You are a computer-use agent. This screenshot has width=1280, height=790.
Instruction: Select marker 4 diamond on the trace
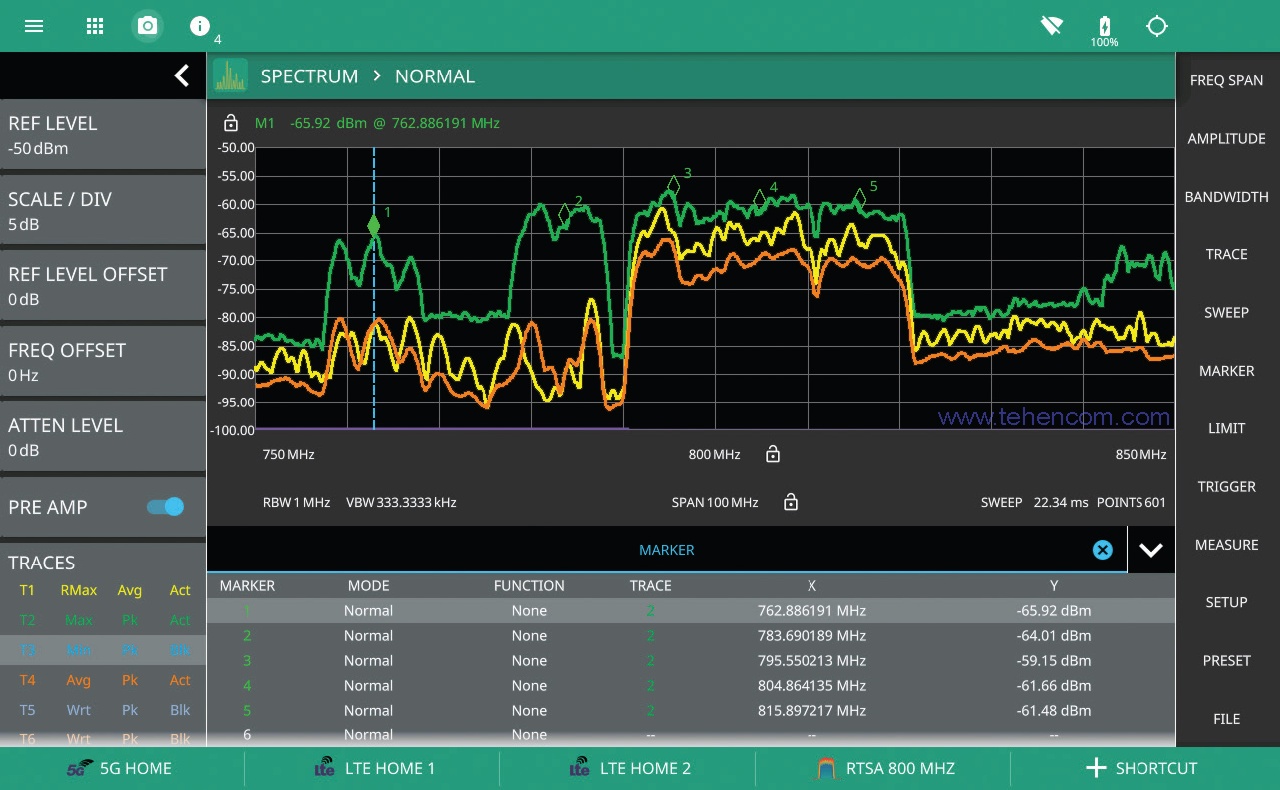[x=760, y=198]
